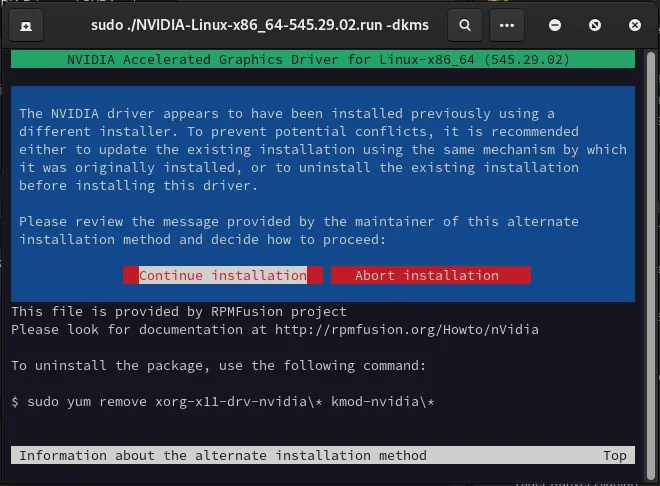Minimize the terminal window
Image resolution: width=660 pixels, height=486 pixels.
[555, 25]
